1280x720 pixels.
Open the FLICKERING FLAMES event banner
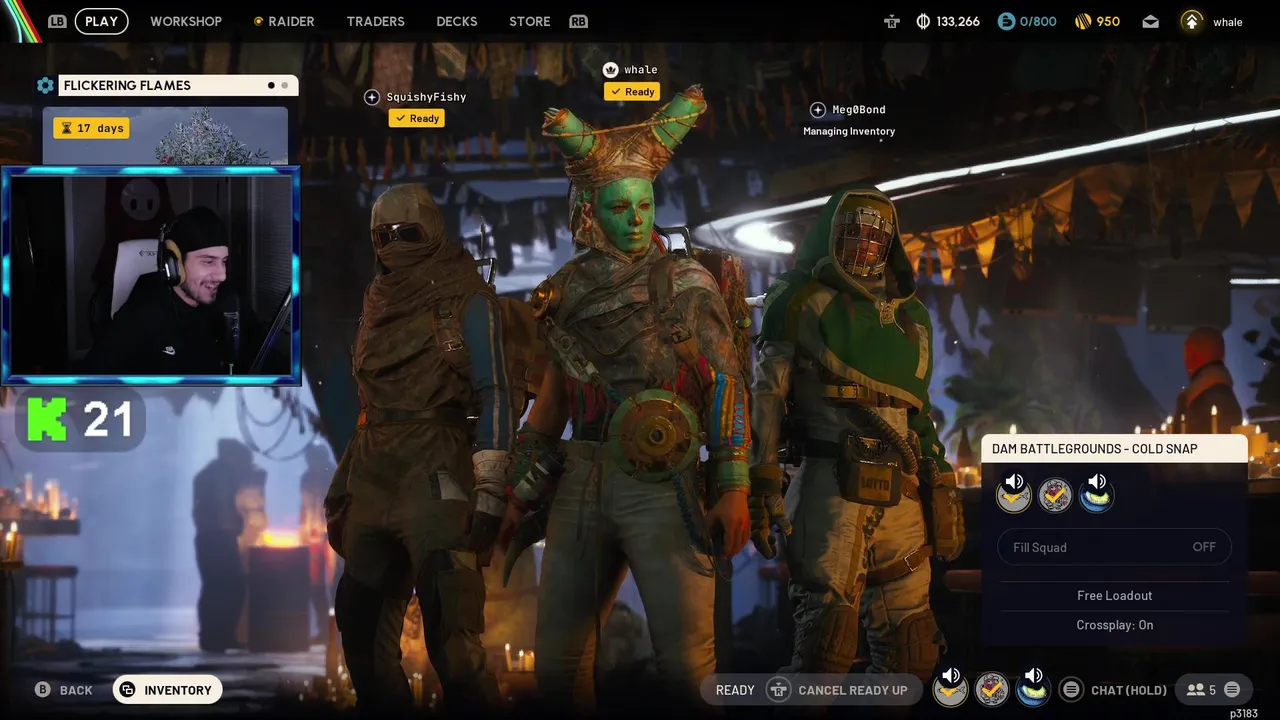178,85
